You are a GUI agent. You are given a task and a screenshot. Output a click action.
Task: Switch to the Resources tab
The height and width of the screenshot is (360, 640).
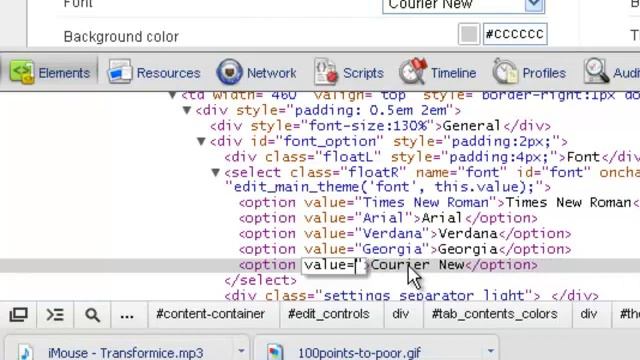click(154, 73)
